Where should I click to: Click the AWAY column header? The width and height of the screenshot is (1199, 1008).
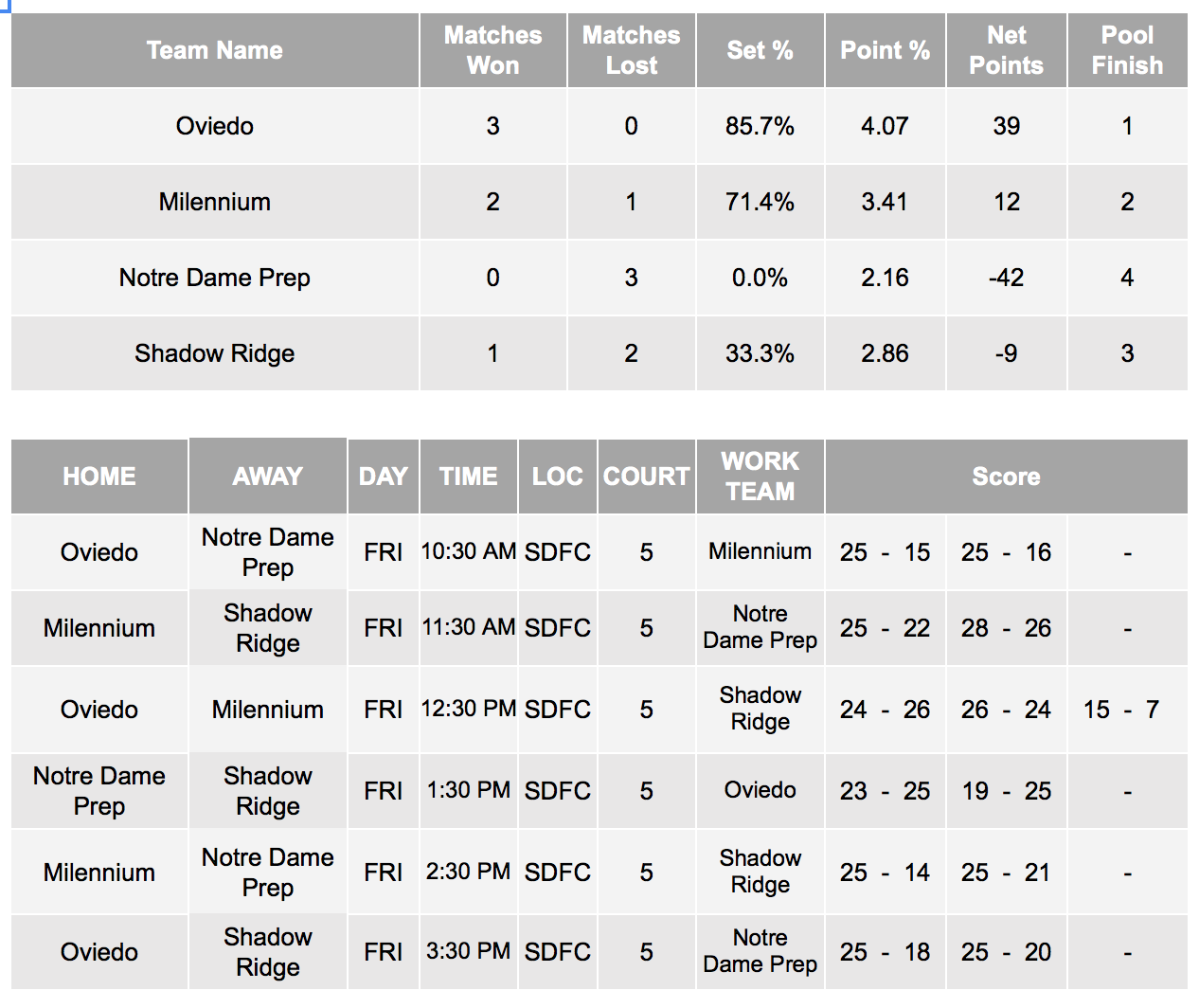(x=268, y=477)
